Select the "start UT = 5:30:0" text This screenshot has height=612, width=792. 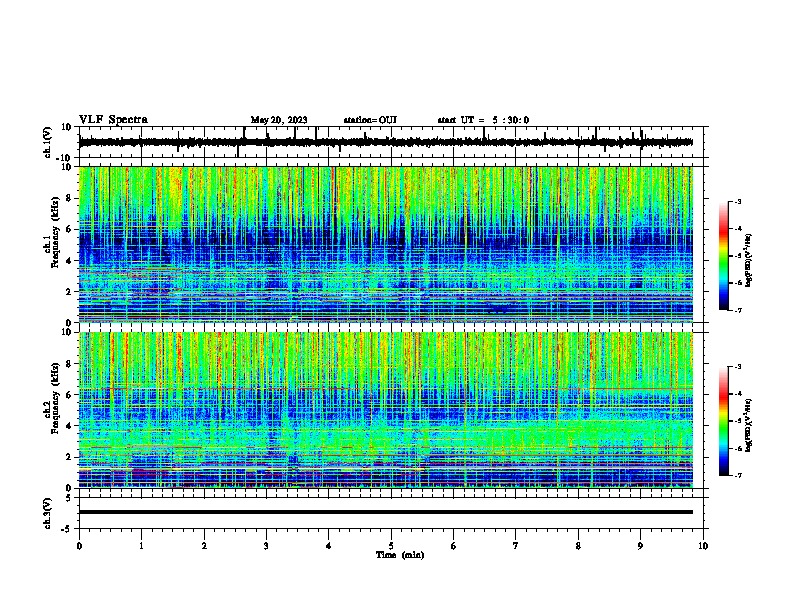click(x=483, y=120)
